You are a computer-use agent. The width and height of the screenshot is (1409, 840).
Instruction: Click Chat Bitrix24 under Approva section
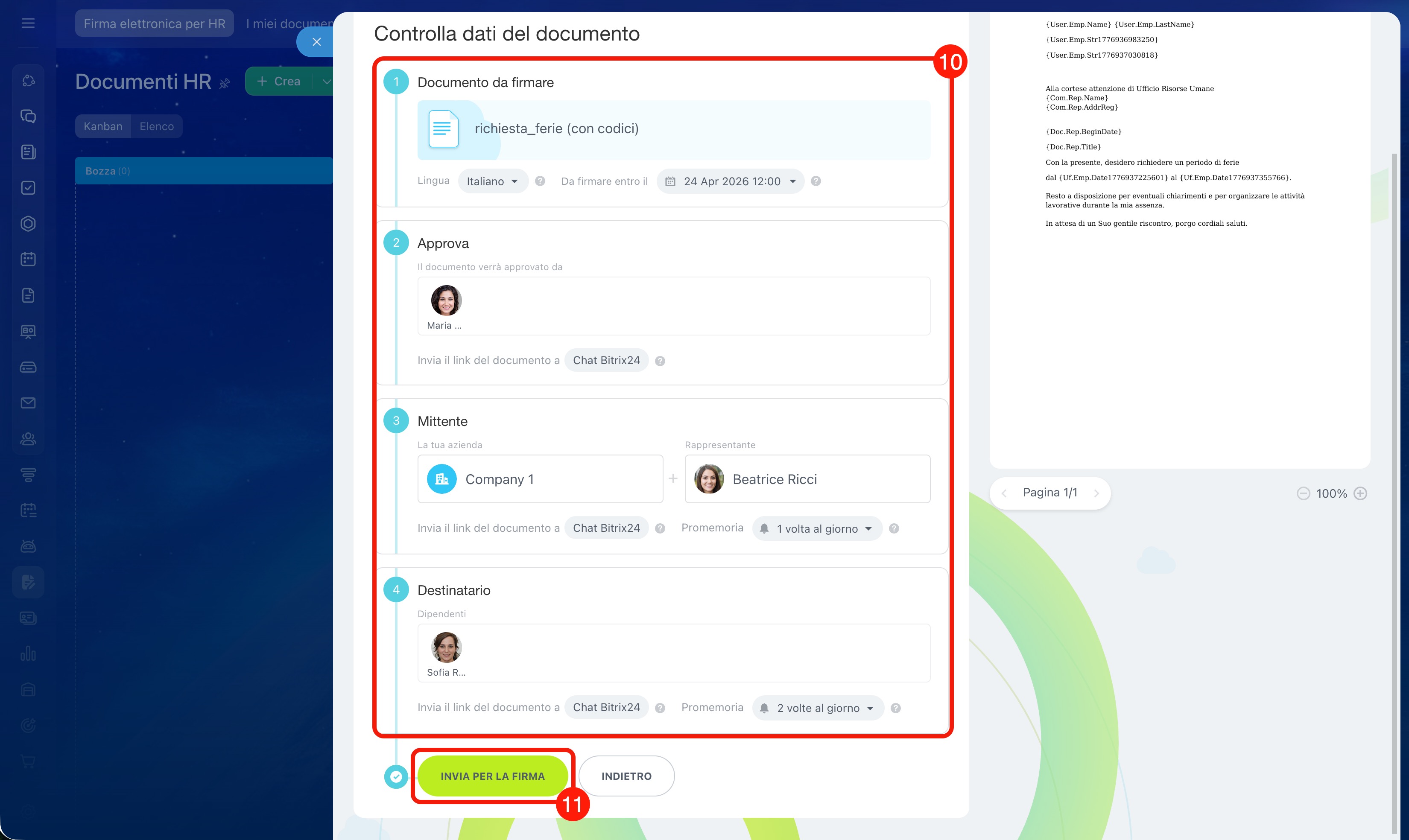(x=606, y=361)
